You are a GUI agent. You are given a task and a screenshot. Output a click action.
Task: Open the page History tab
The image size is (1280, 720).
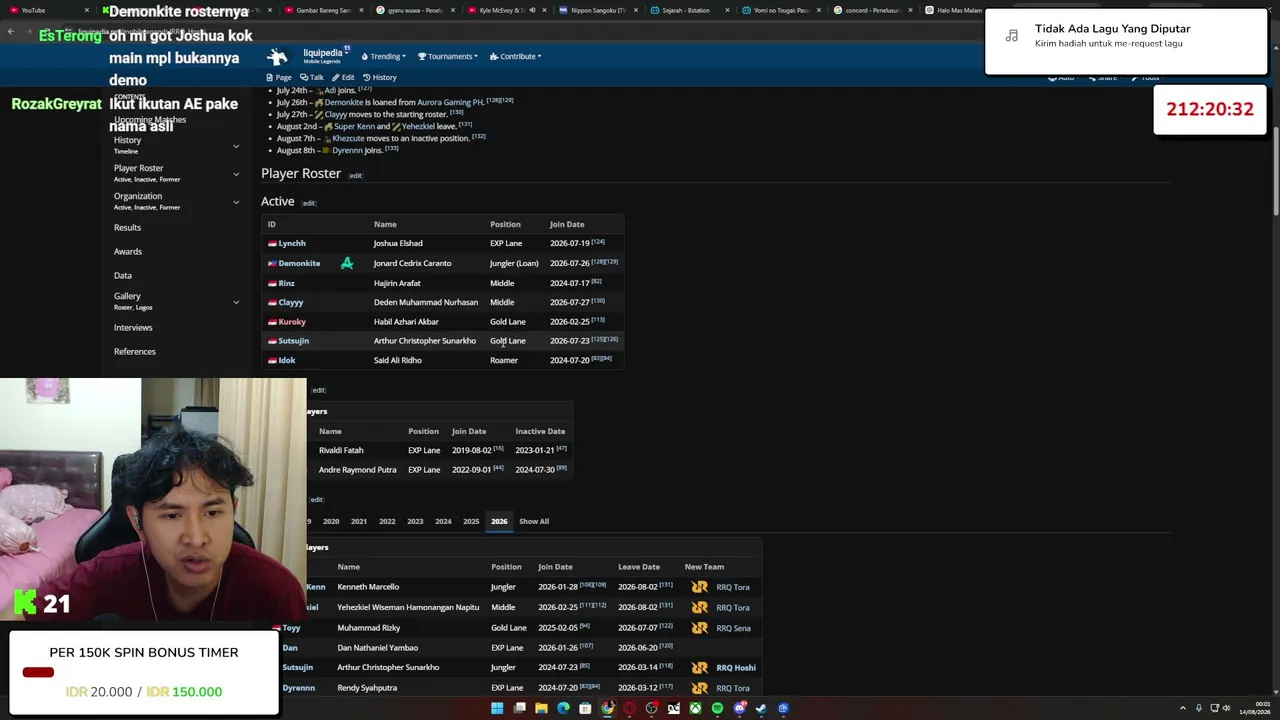pyautogui.click(x=380, y=77)
